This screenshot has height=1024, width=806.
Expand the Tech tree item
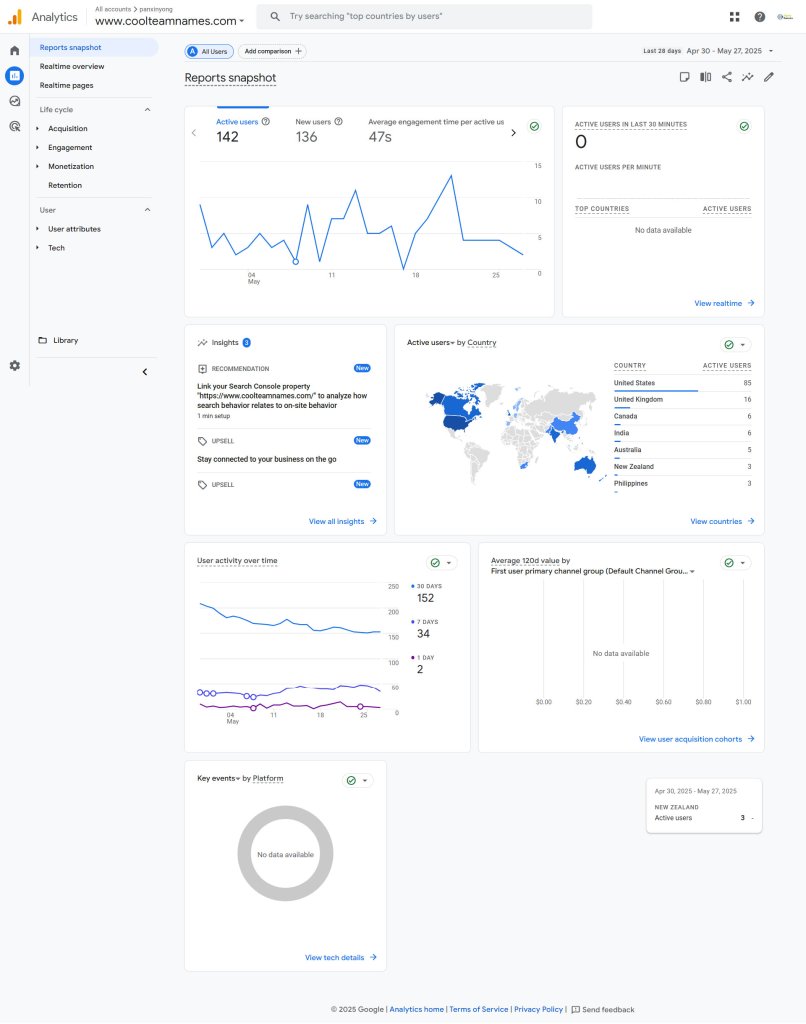point(37,248)
